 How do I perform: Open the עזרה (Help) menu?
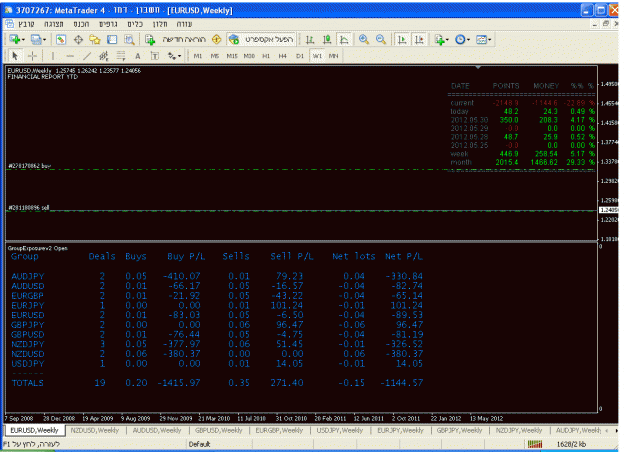(x=185, y=24)
